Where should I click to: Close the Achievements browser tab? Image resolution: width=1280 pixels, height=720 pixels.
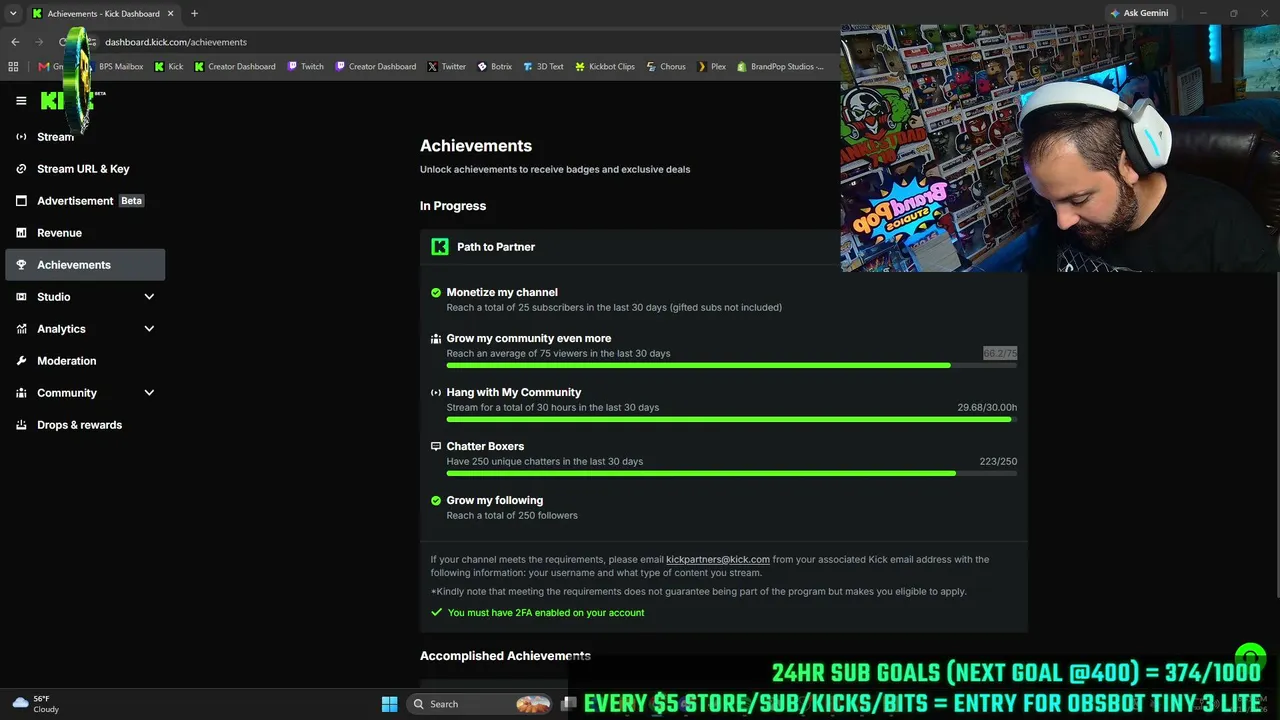pyautogui.click(x=171, y=14)
